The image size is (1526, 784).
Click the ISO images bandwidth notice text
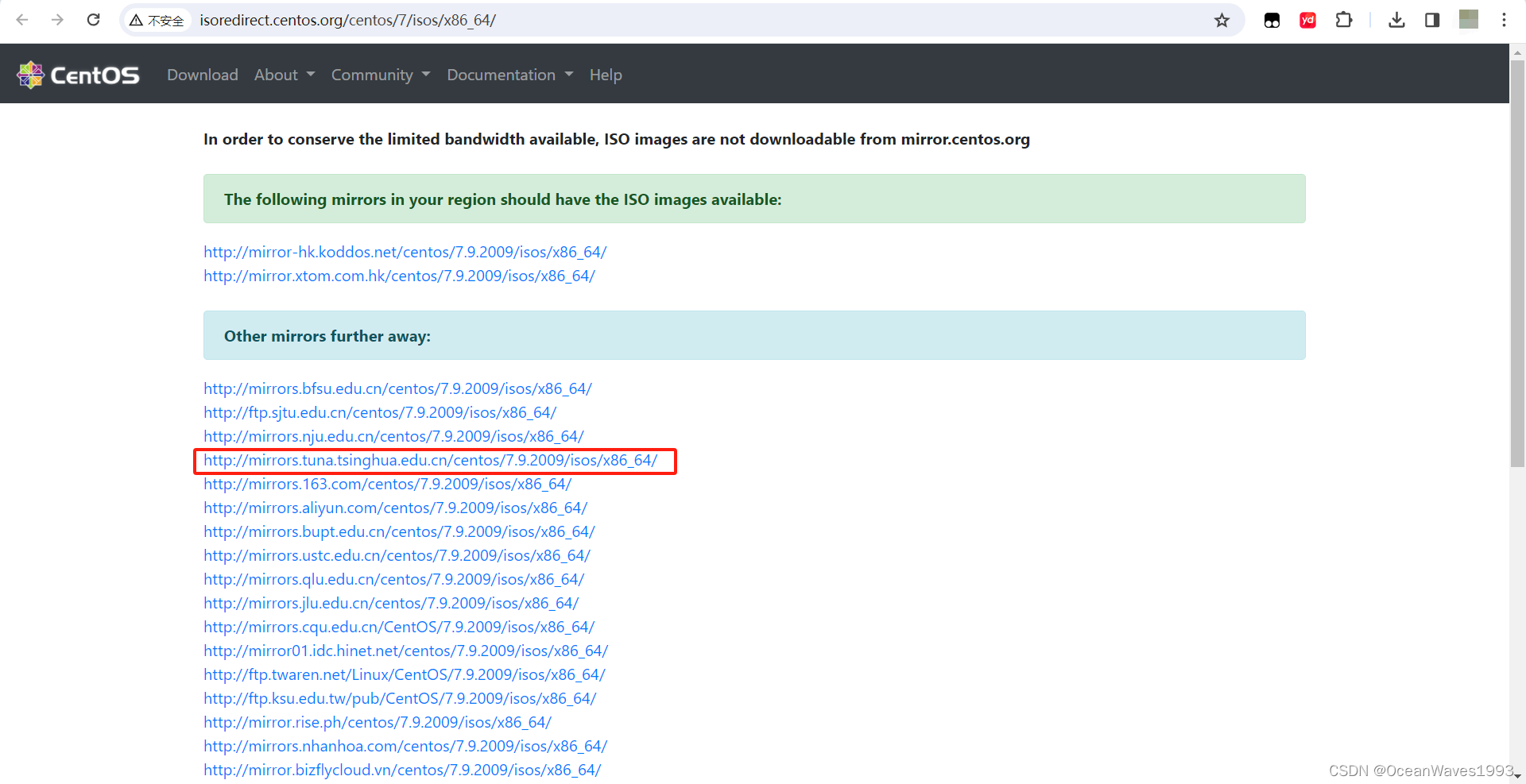click(x=617, y=139)
